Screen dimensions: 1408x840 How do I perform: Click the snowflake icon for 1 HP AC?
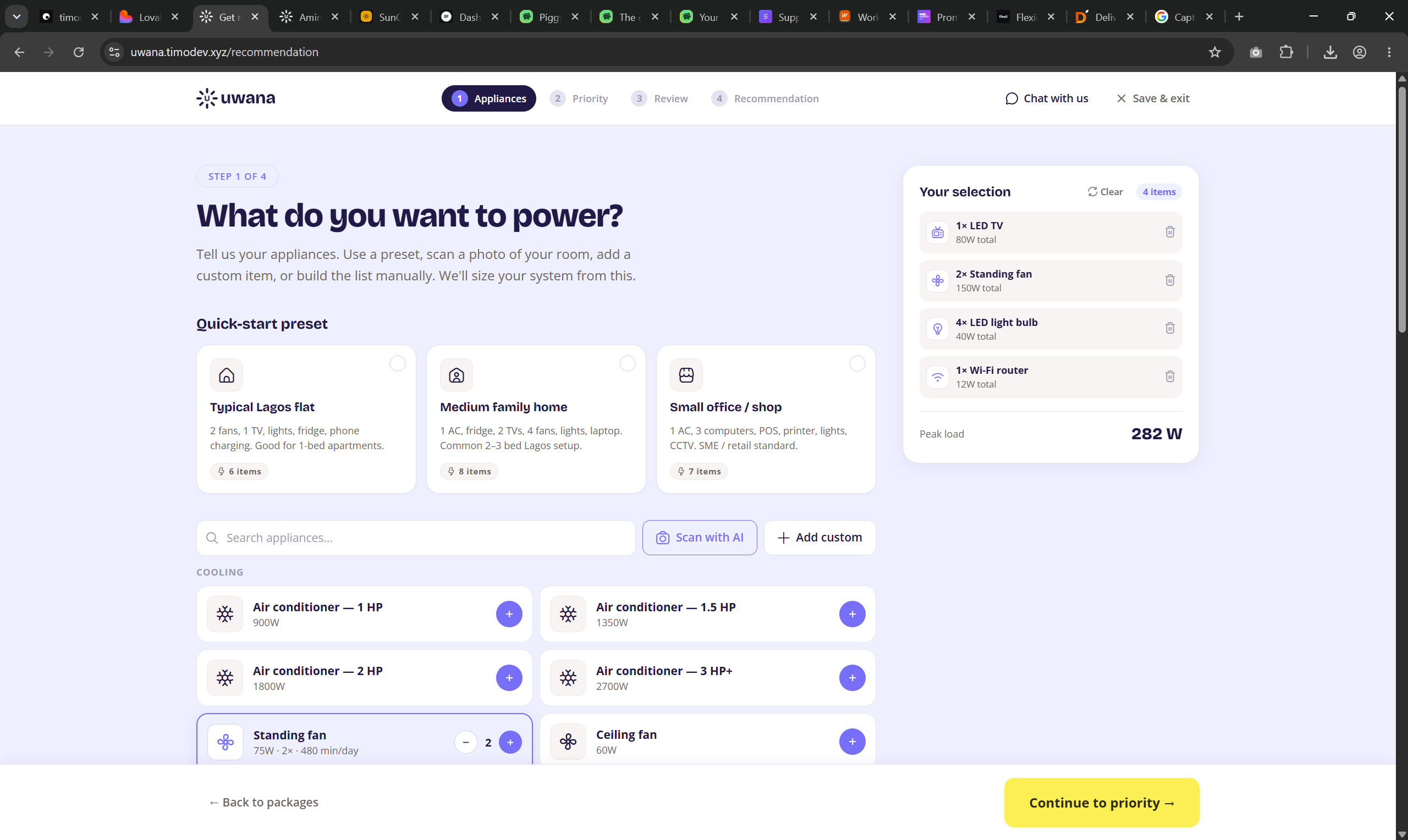[225, 614]
